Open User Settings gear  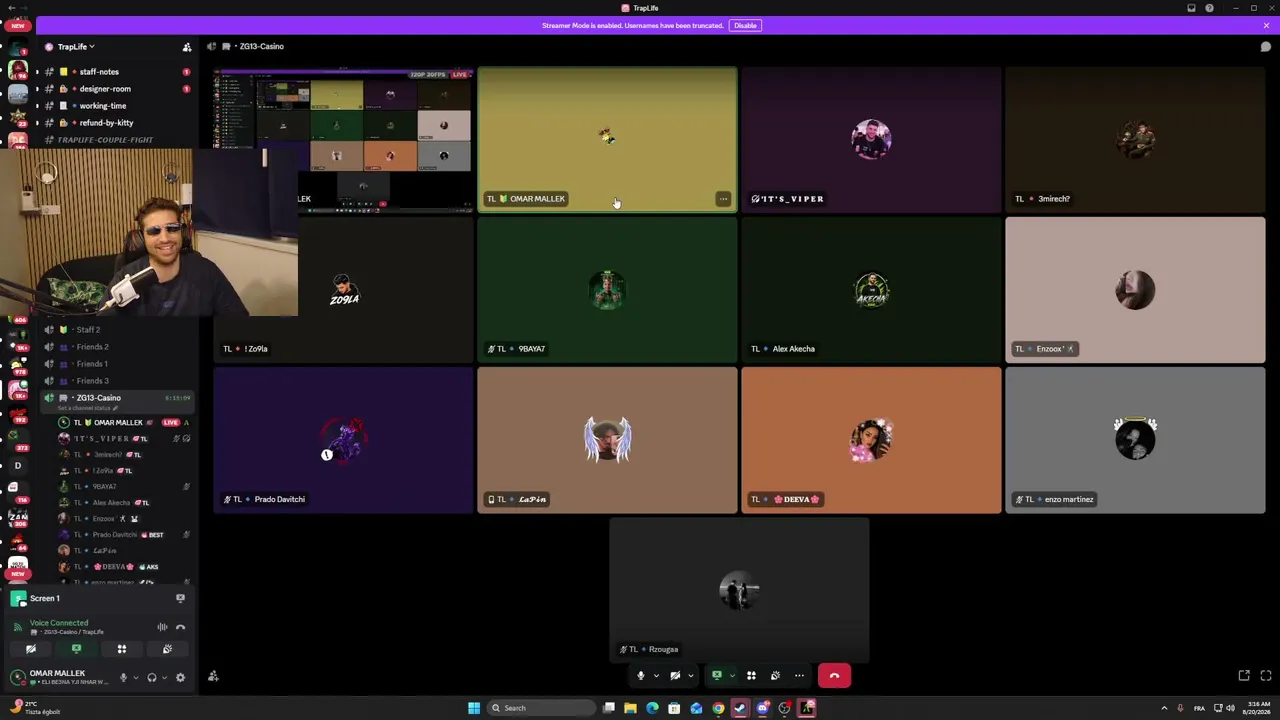pyautogui.click(x=180, y=677)
